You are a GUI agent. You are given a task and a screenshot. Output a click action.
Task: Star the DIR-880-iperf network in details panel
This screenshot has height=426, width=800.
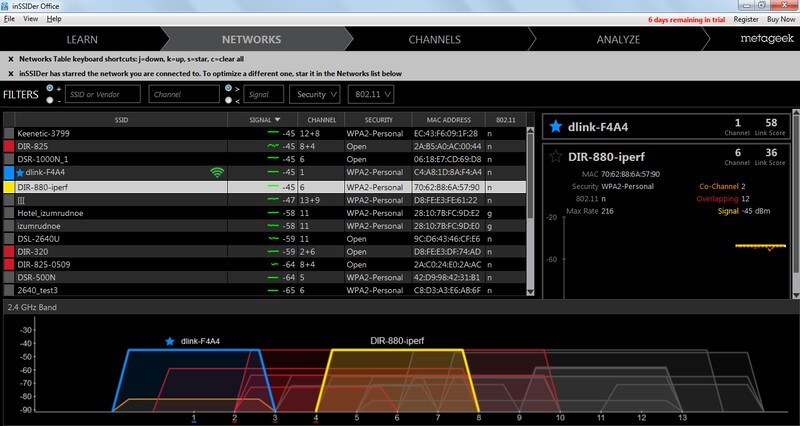click(556, 156)
